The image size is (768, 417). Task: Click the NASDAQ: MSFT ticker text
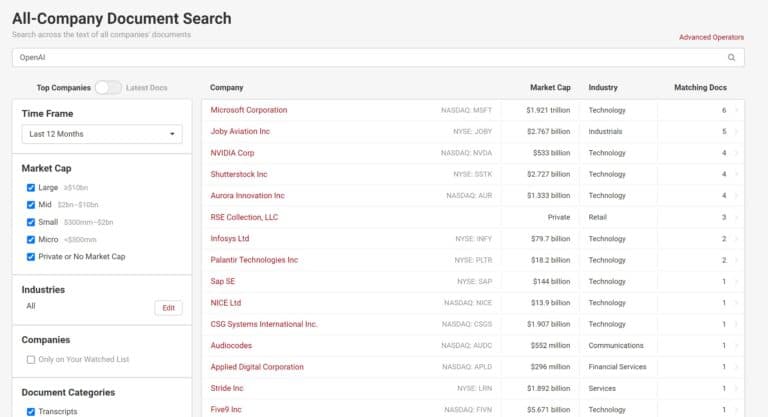click(x=466, y=110)
